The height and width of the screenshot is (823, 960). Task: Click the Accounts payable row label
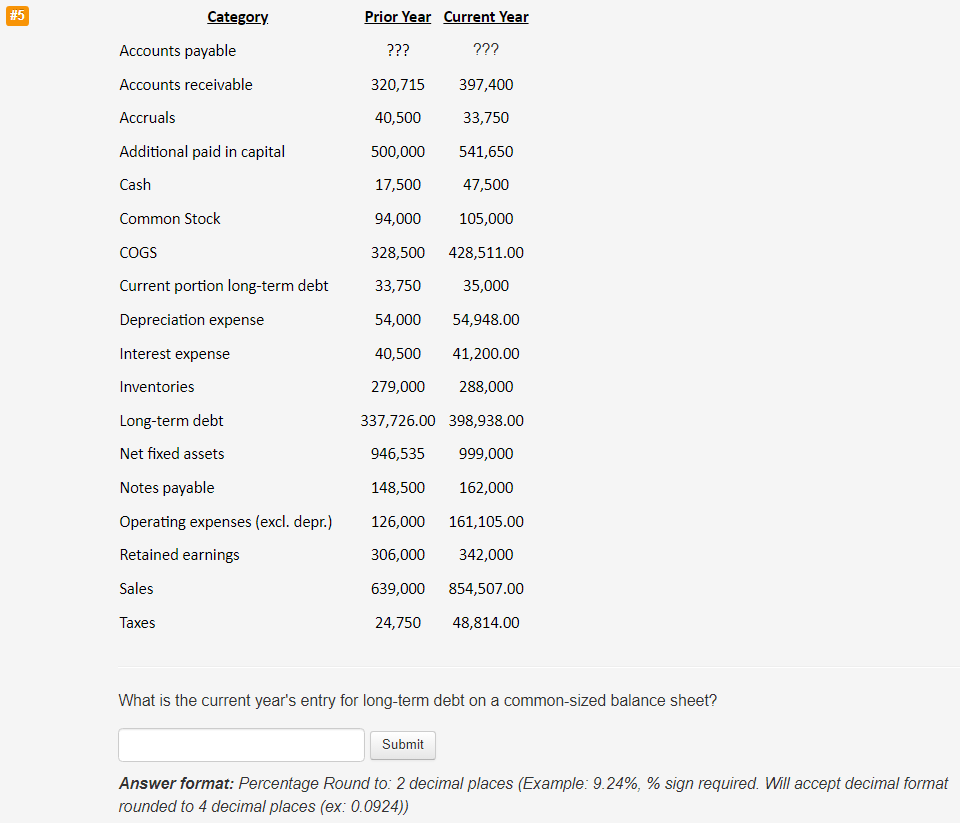point(177,50)
